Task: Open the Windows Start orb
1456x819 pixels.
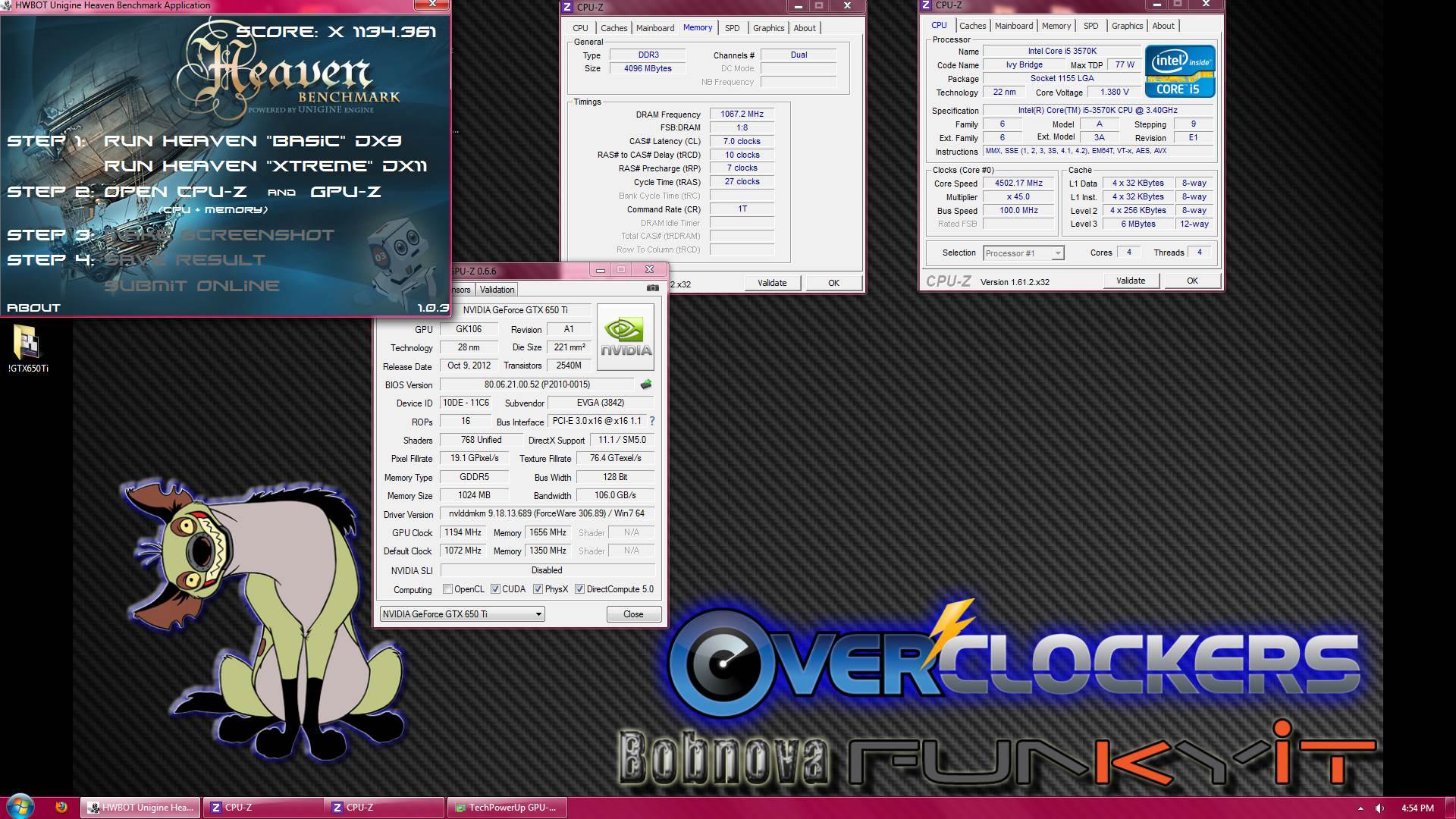Action: pyautogui.click(x=20, y=807)
